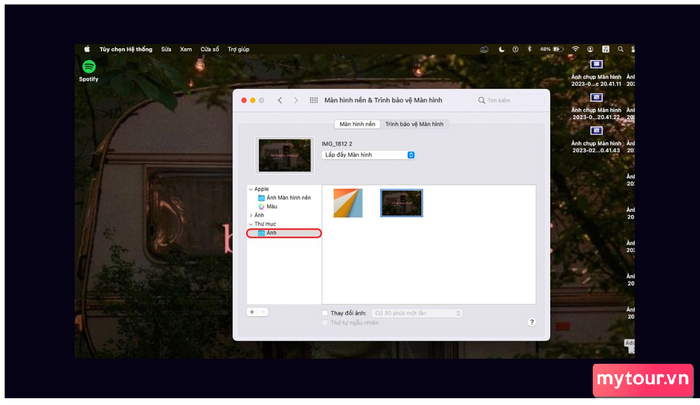The height and width of the screenshot is (405, 700).
Task: Click the Tìm kiếm search field
Action: 510,101
